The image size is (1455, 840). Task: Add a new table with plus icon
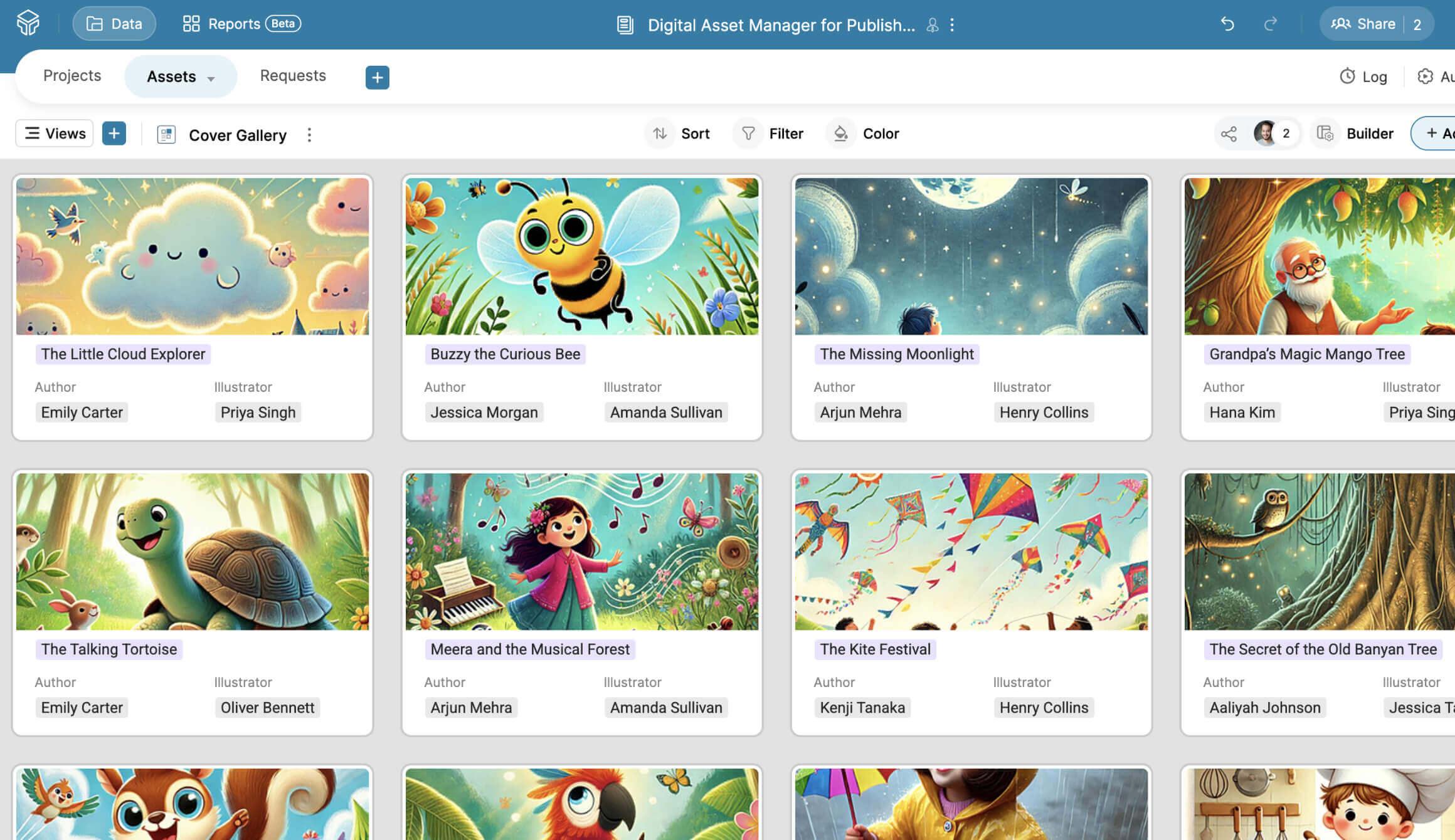point(377,77)
